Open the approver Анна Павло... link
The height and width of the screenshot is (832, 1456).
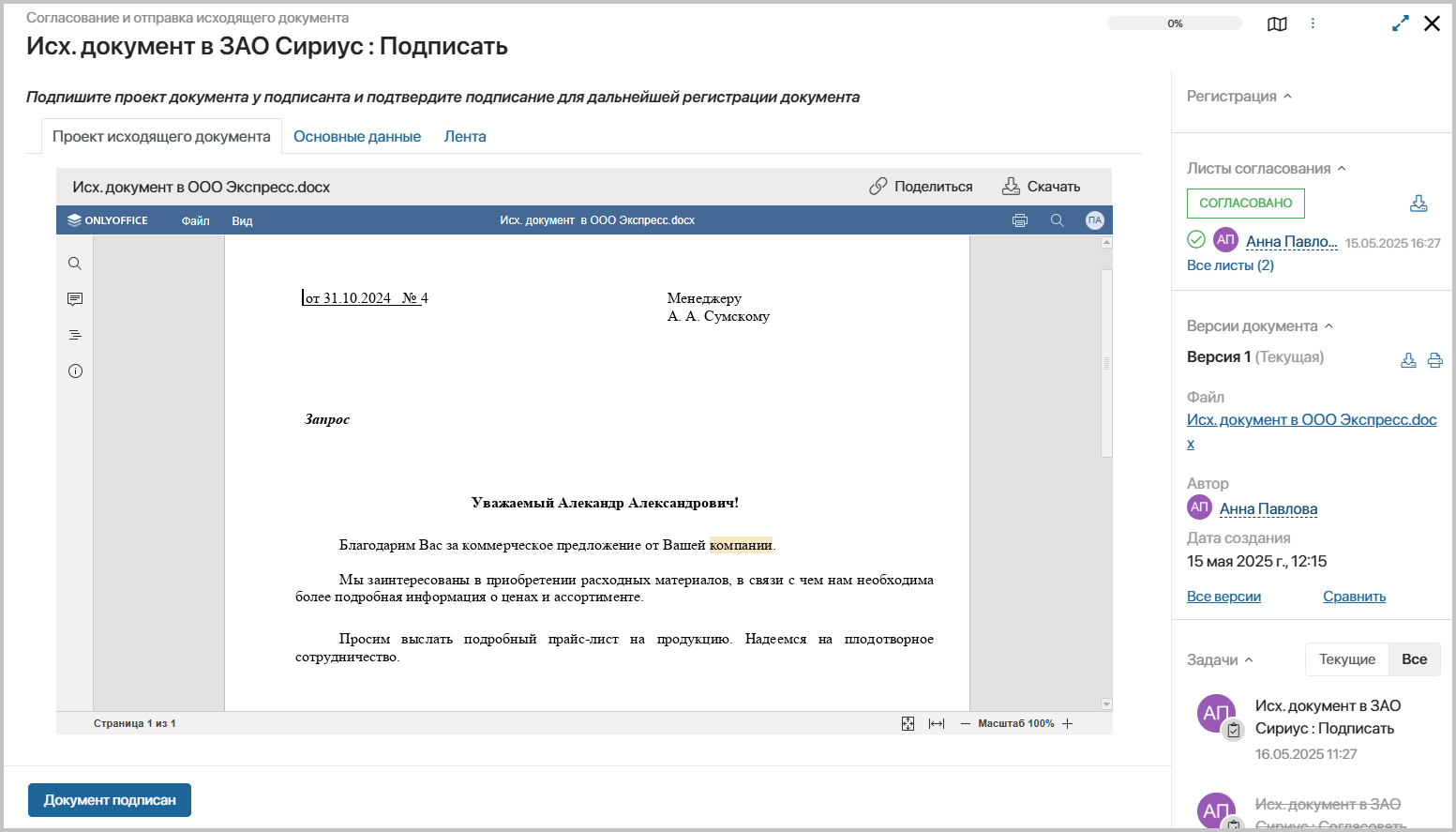pos(1292,241)
